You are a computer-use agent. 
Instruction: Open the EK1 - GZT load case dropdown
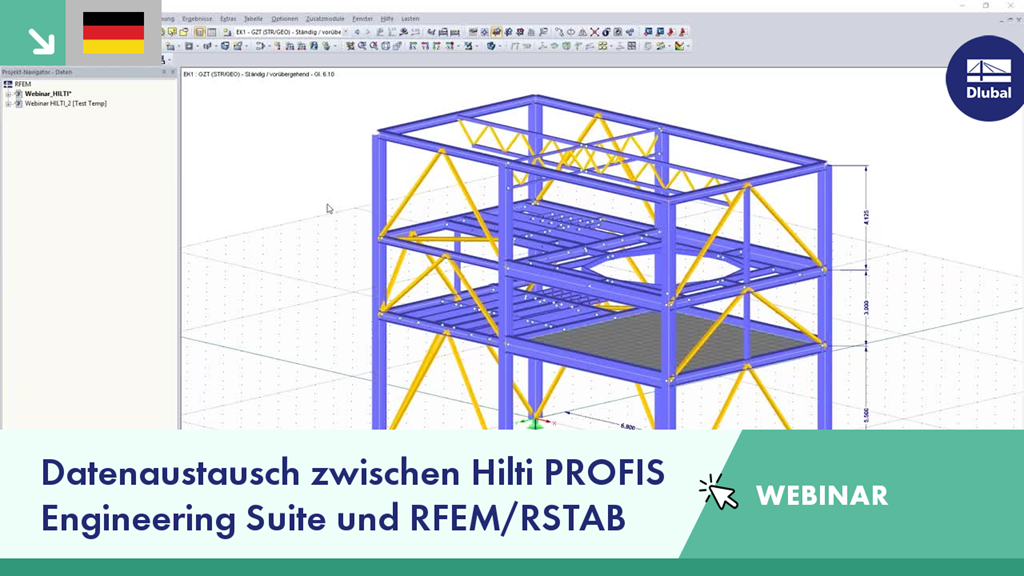click(291, 32)
